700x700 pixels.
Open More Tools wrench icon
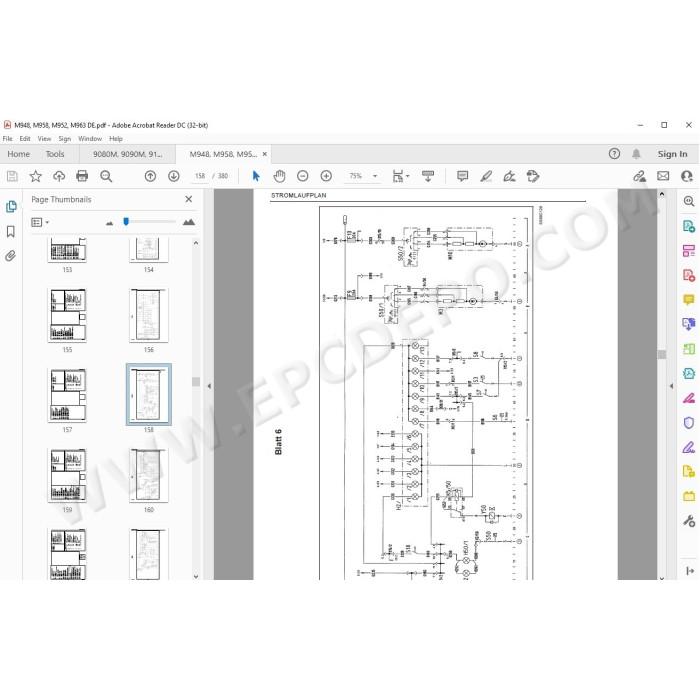point(688,521)
